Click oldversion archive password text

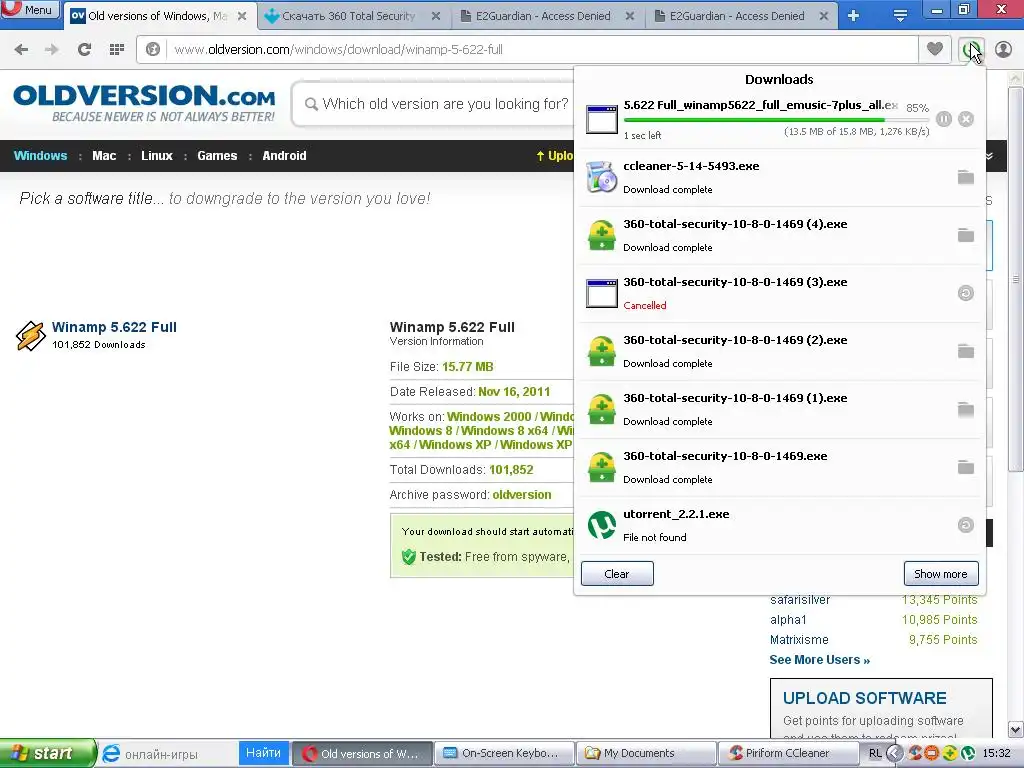click(522, 495)
